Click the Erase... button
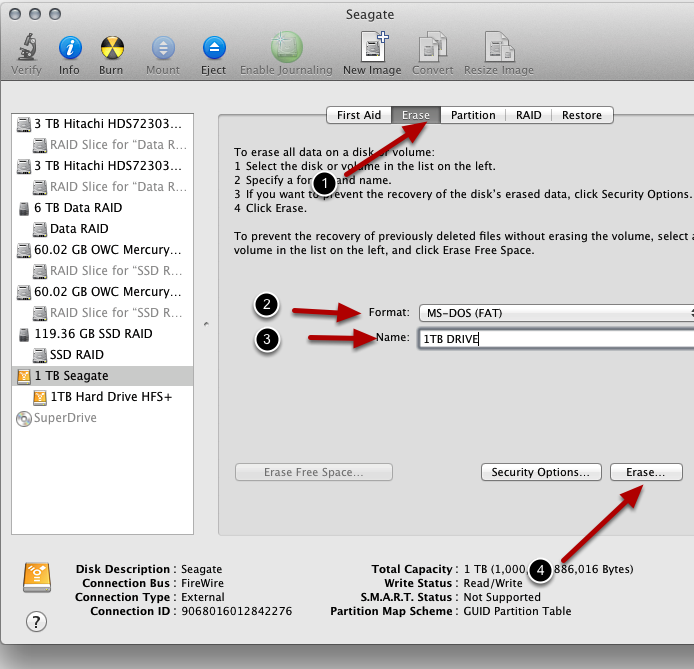 click(x=645, y=472)
